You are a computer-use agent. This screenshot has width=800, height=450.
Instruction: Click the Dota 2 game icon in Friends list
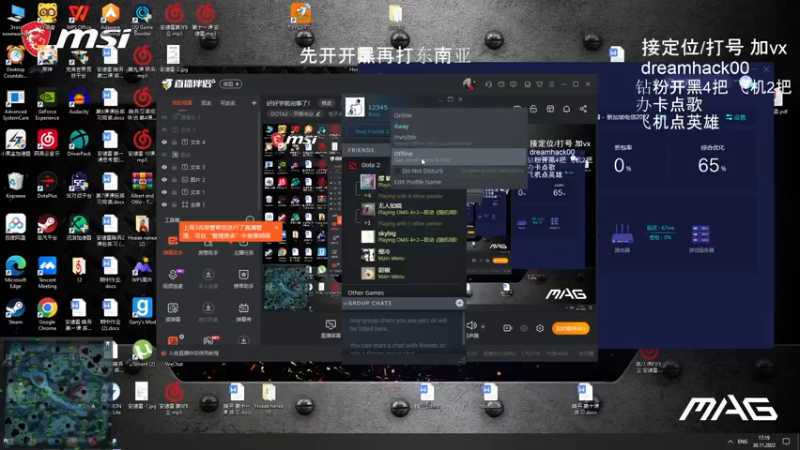pos(353,165)
